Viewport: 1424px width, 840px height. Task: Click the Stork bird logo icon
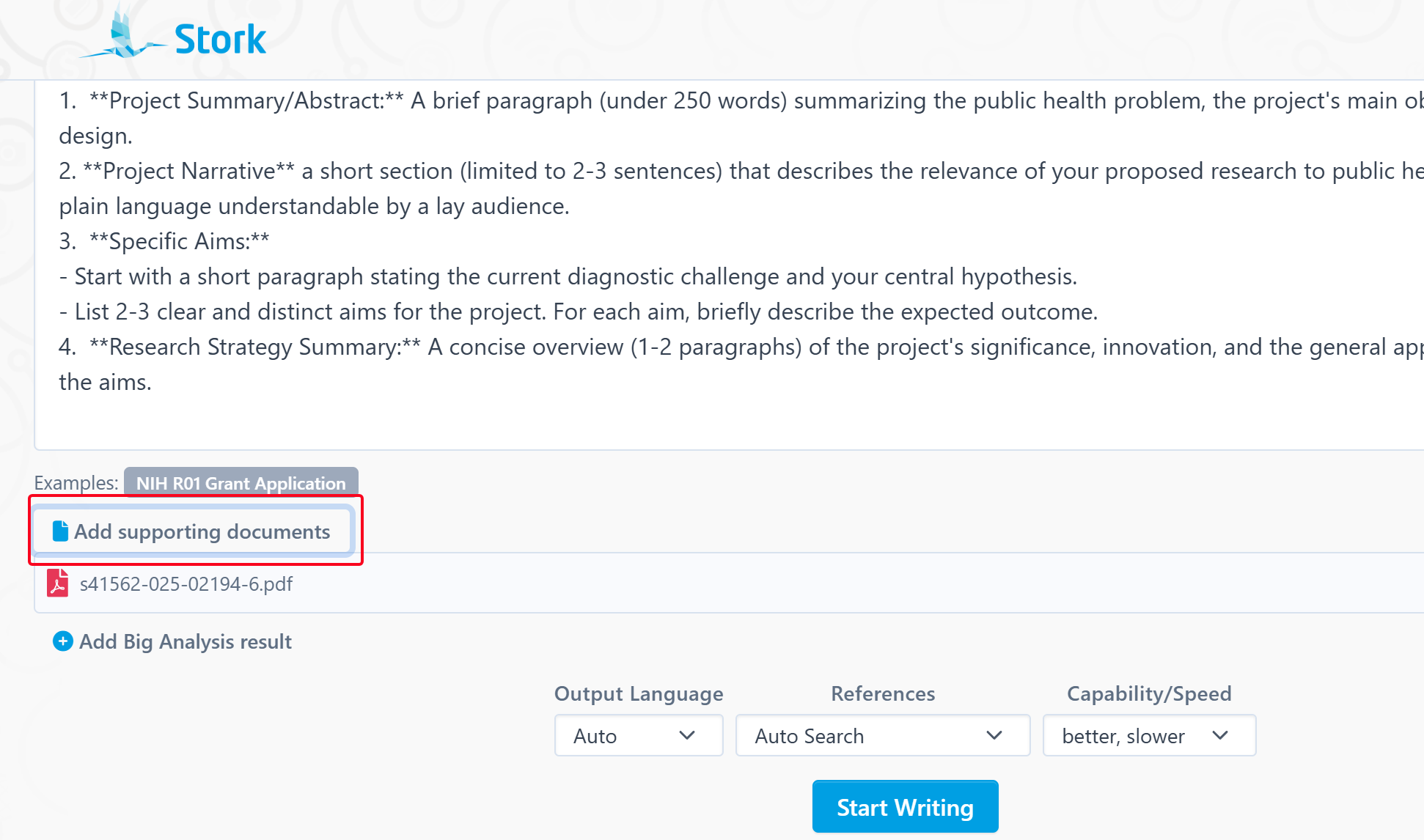click(x=123, y=37)
